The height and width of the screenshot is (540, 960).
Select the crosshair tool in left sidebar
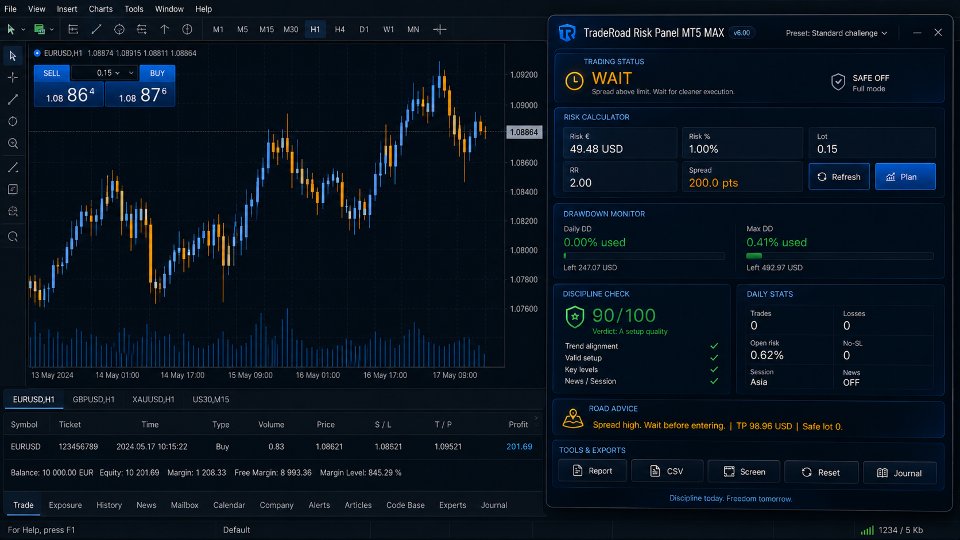pos(12,78)
